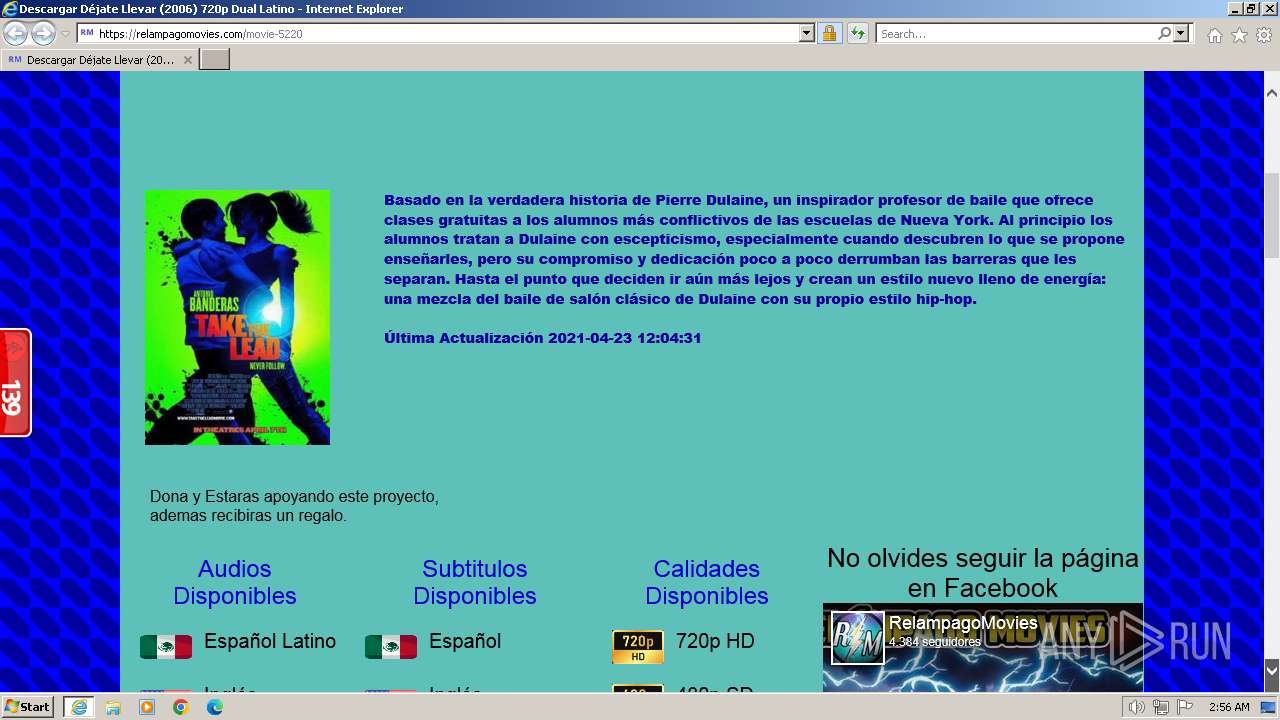The width and height of the screenshot is (1280, 720).
Task: Open the Tools gear icon
Action: pos(1264,35)
